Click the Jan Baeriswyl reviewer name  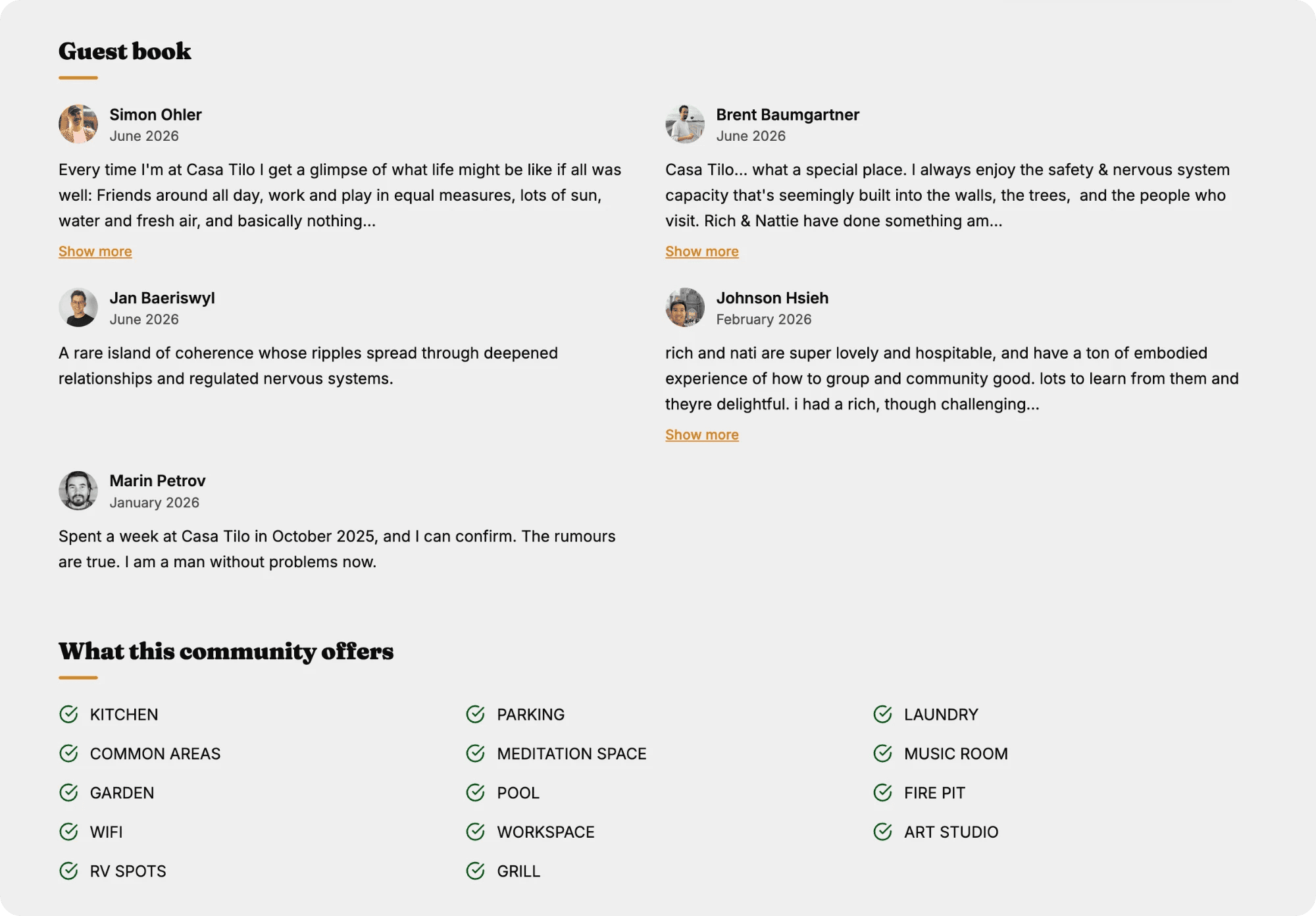pyautogui.click(x=162, y=298)
